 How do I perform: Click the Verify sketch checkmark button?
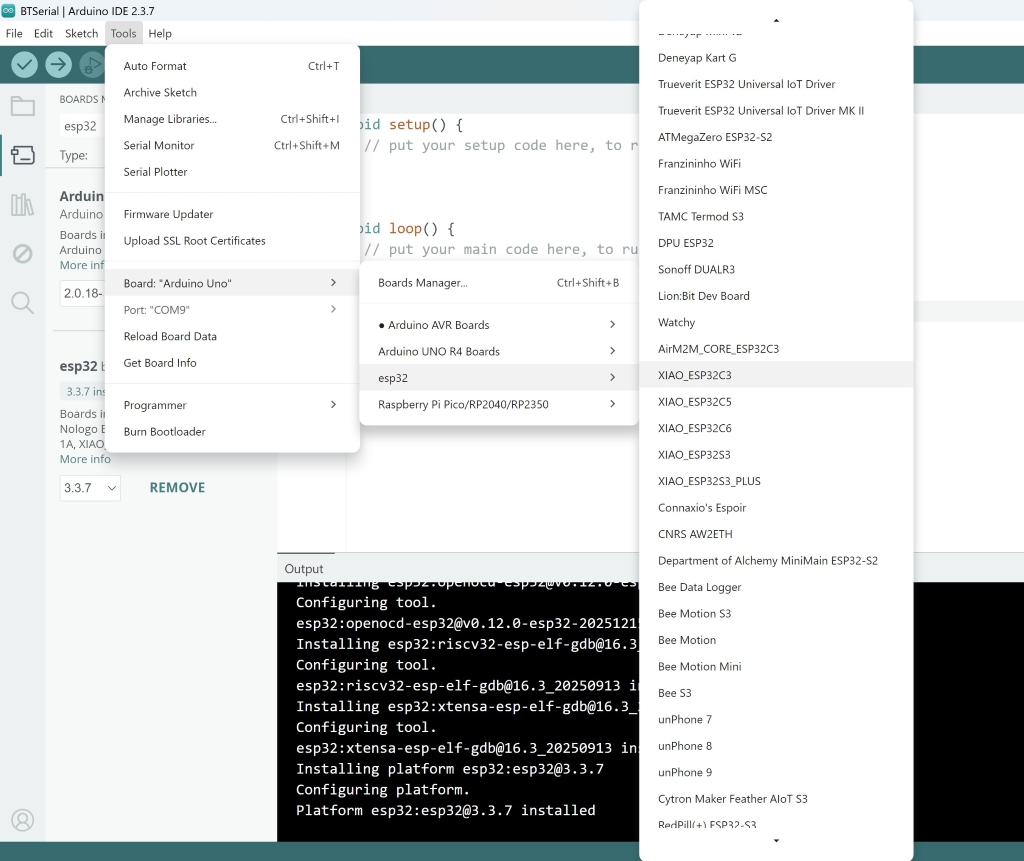[24, 64]
